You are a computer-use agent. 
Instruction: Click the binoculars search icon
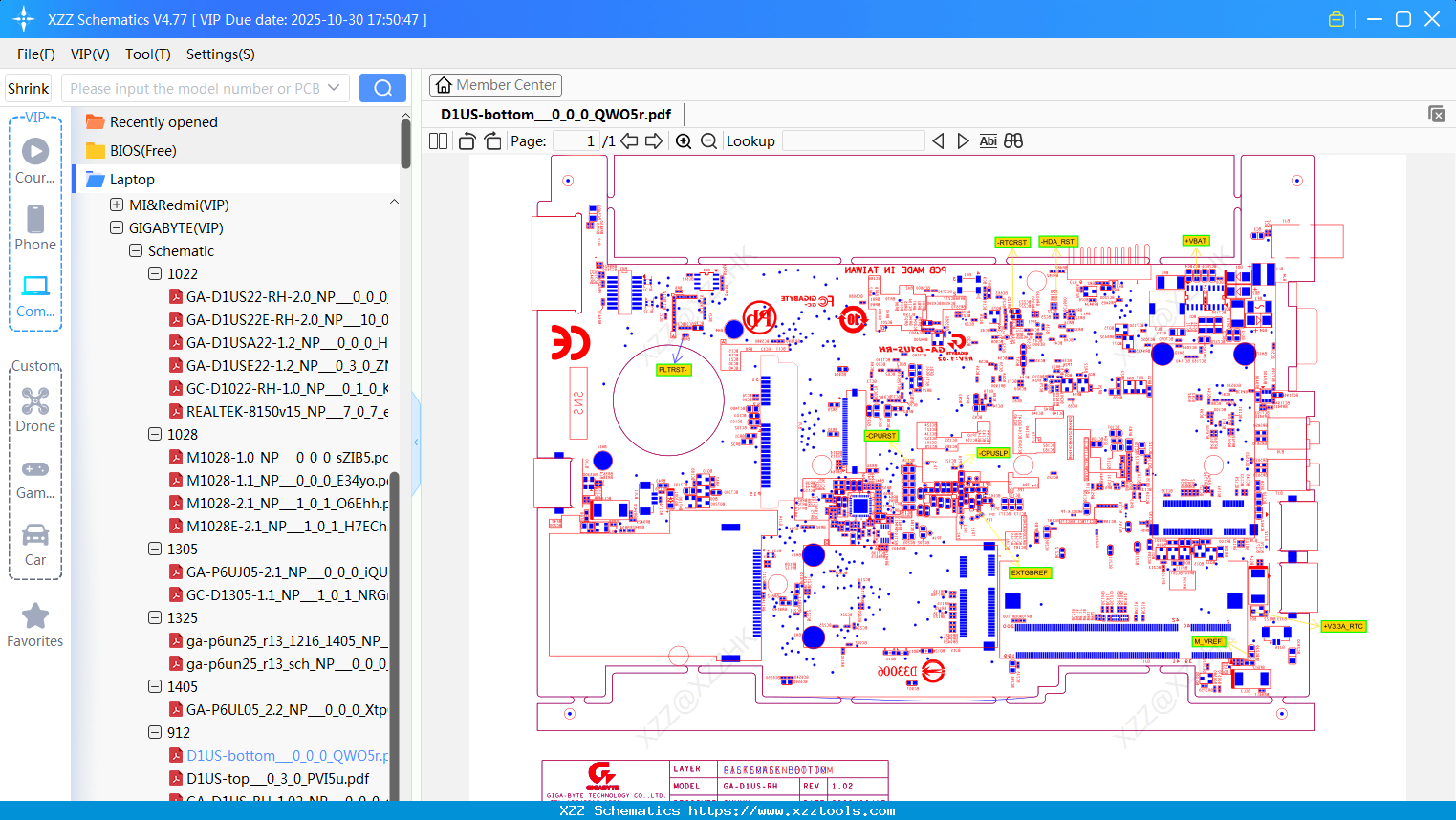pyautogui.click(x=1013, y=141)
